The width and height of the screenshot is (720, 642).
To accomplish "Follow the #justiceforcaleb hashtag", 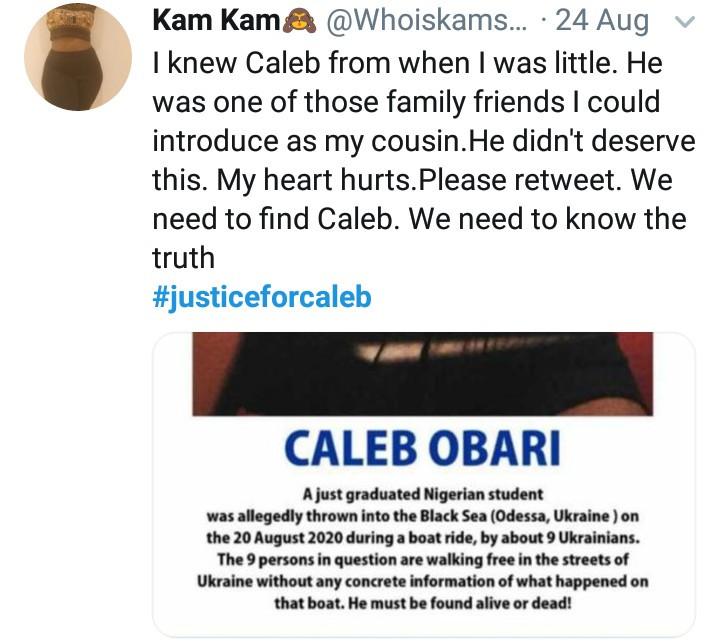I will tap(261, 298).
